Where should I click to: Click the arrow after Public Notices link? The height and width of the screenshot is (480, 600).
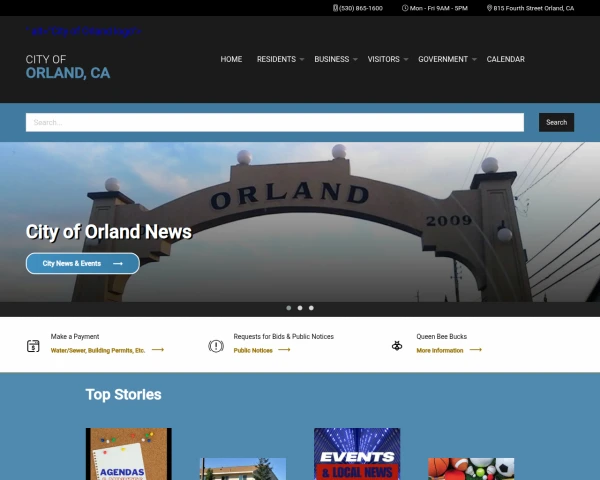point(284,350)
